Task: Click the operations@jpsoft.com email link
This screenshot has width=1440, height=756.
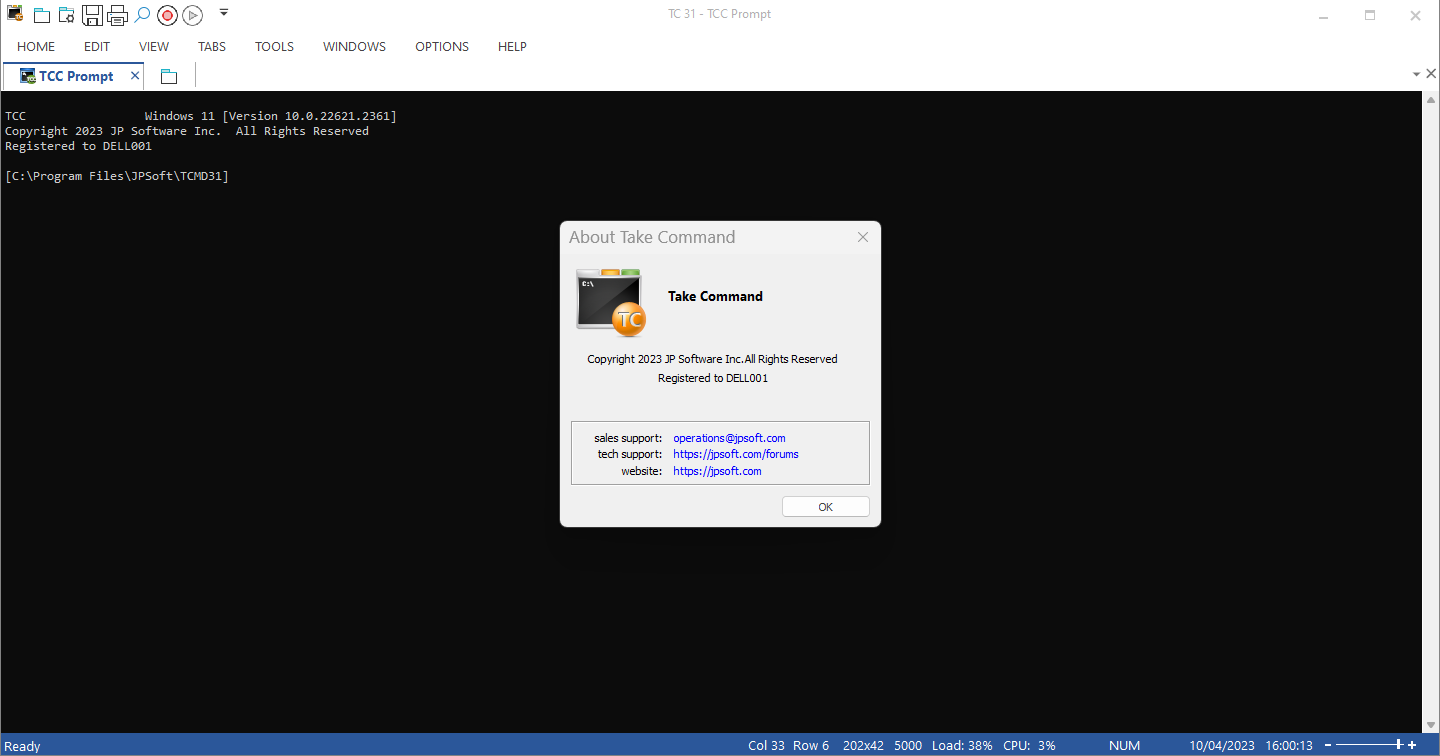Action: [729, 438]
